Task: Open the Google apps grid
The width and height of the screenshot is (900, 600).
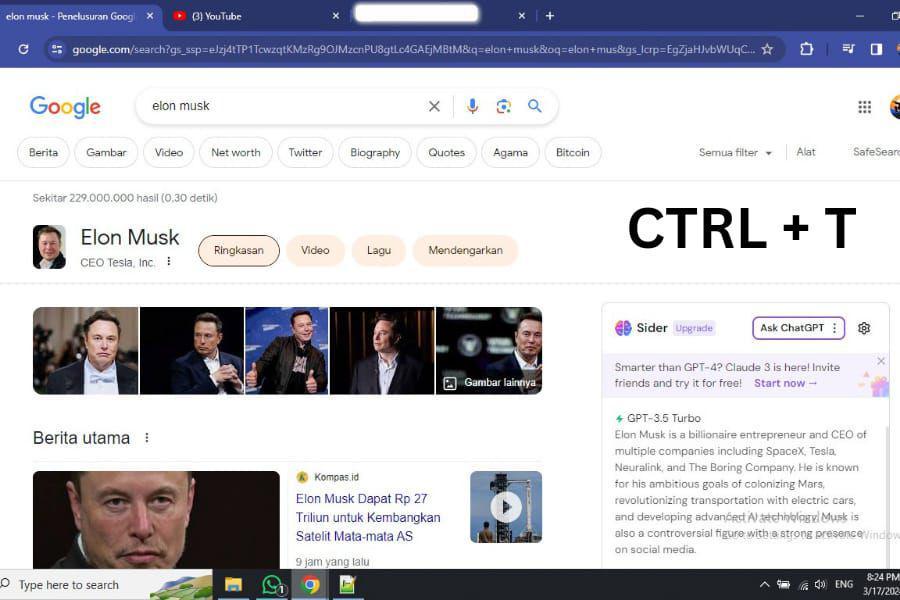Action: pyautogui.click(x=864, y=107)
